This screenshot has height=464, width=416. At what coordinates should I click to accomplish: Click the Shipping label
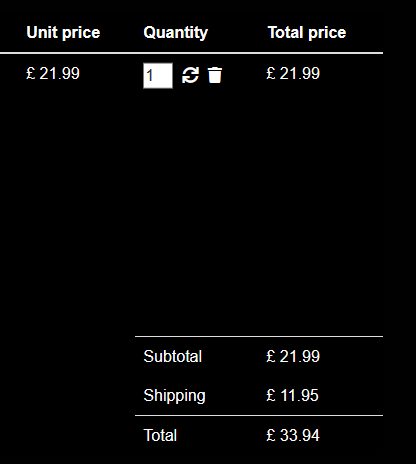174,396
